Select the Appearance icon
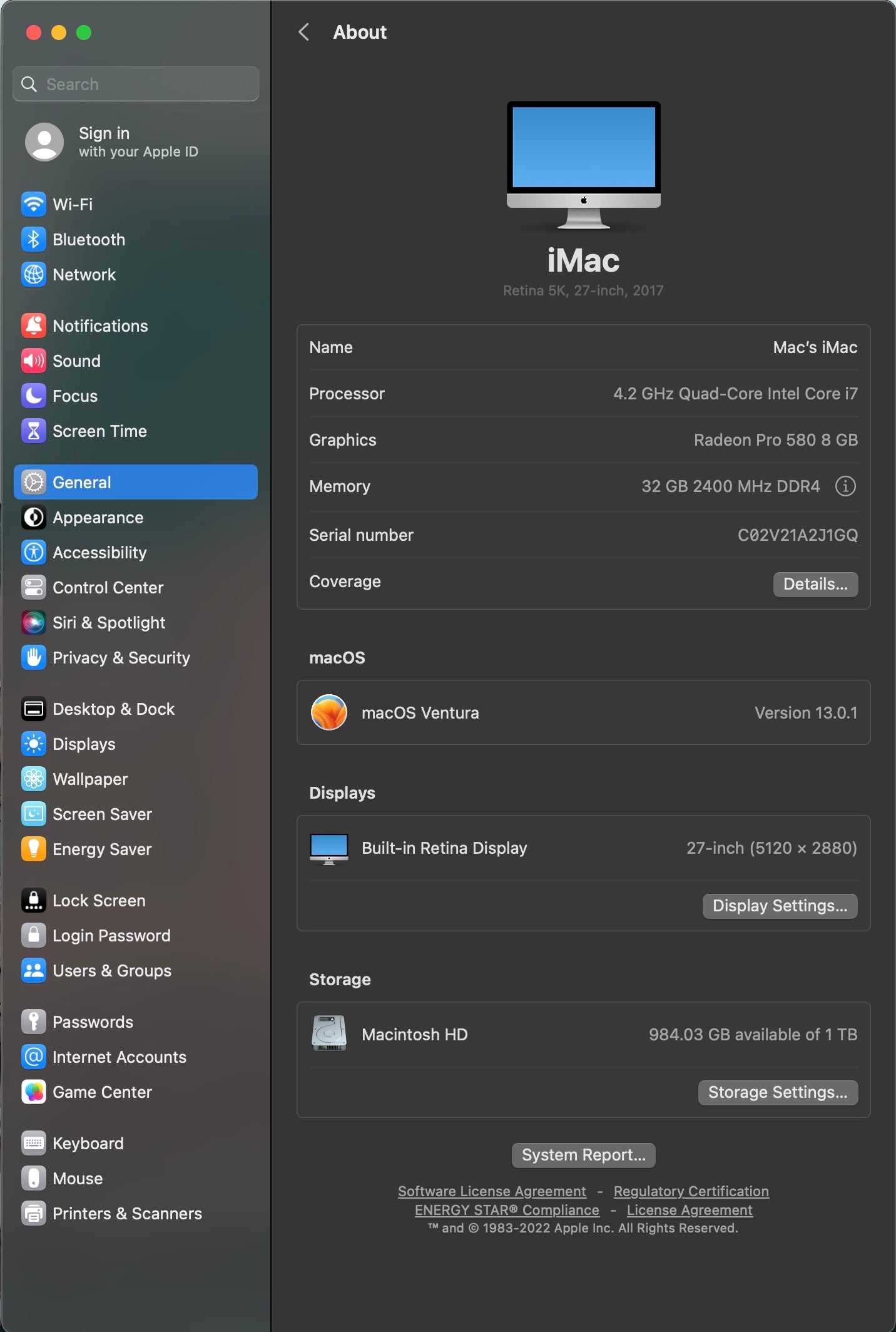This screenshot has width=896, height=1332. point(34,517)
